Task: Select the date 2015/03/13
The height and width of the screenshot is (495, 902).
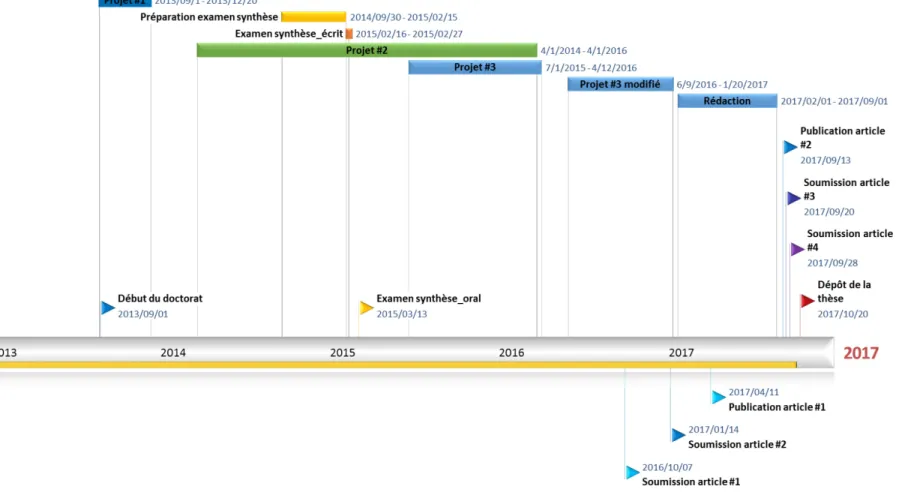Action: [x=402, y=314]
